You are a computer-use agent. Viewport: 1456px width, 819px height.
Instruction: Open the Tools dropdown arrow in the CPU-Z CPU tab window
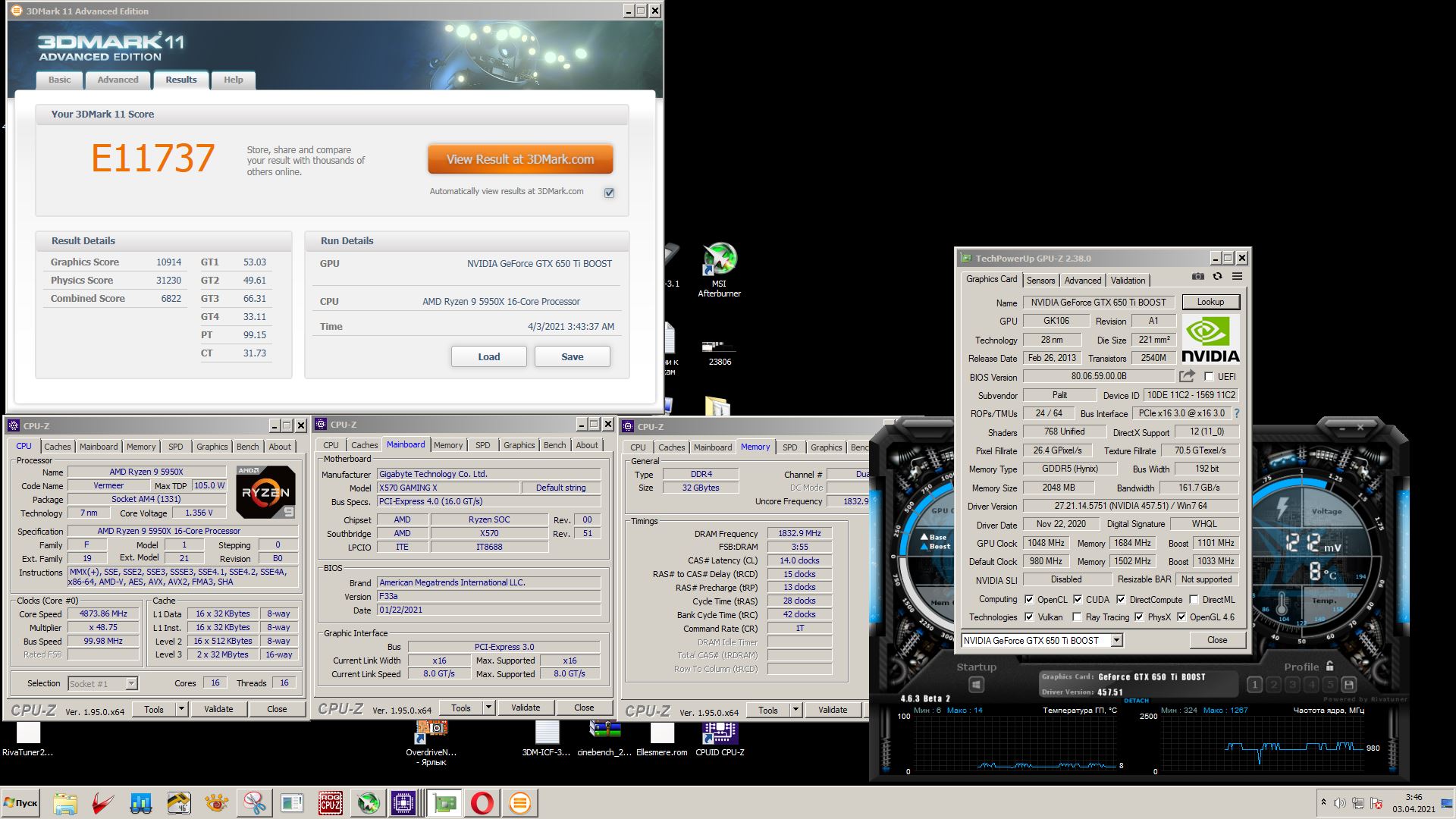181,709
